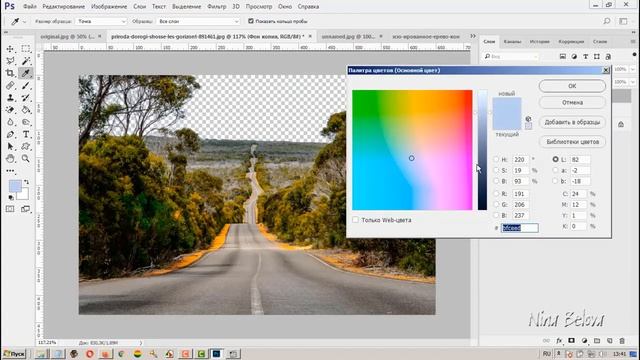Image resolution: width=640 pixels, height=360 pixels.
Task: Click the Windows Пуск start button
Action: point(14,354)
